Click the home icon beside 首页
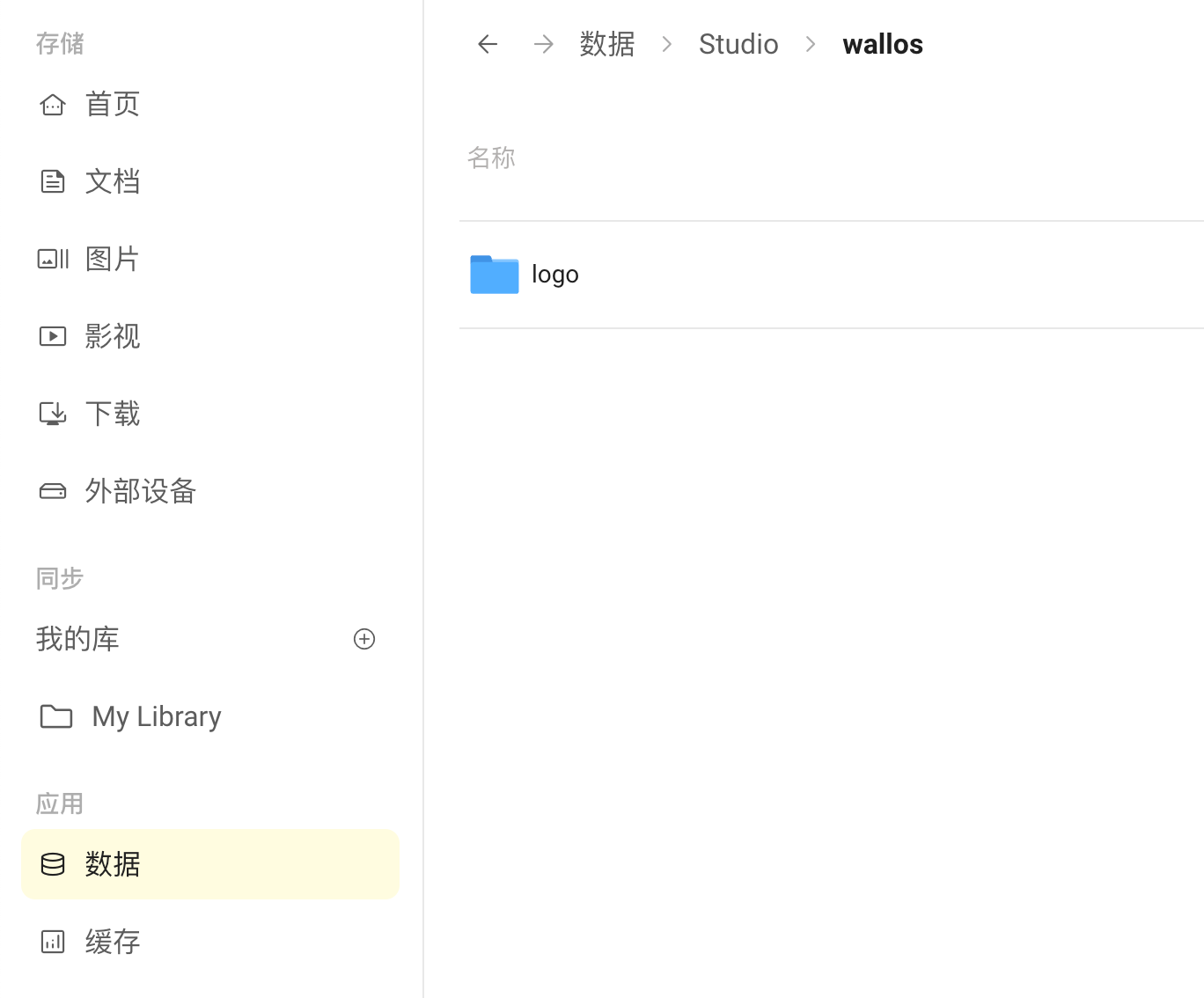Image resolution: width=1204 pixels, height=998 pixels. coord(53,105)
